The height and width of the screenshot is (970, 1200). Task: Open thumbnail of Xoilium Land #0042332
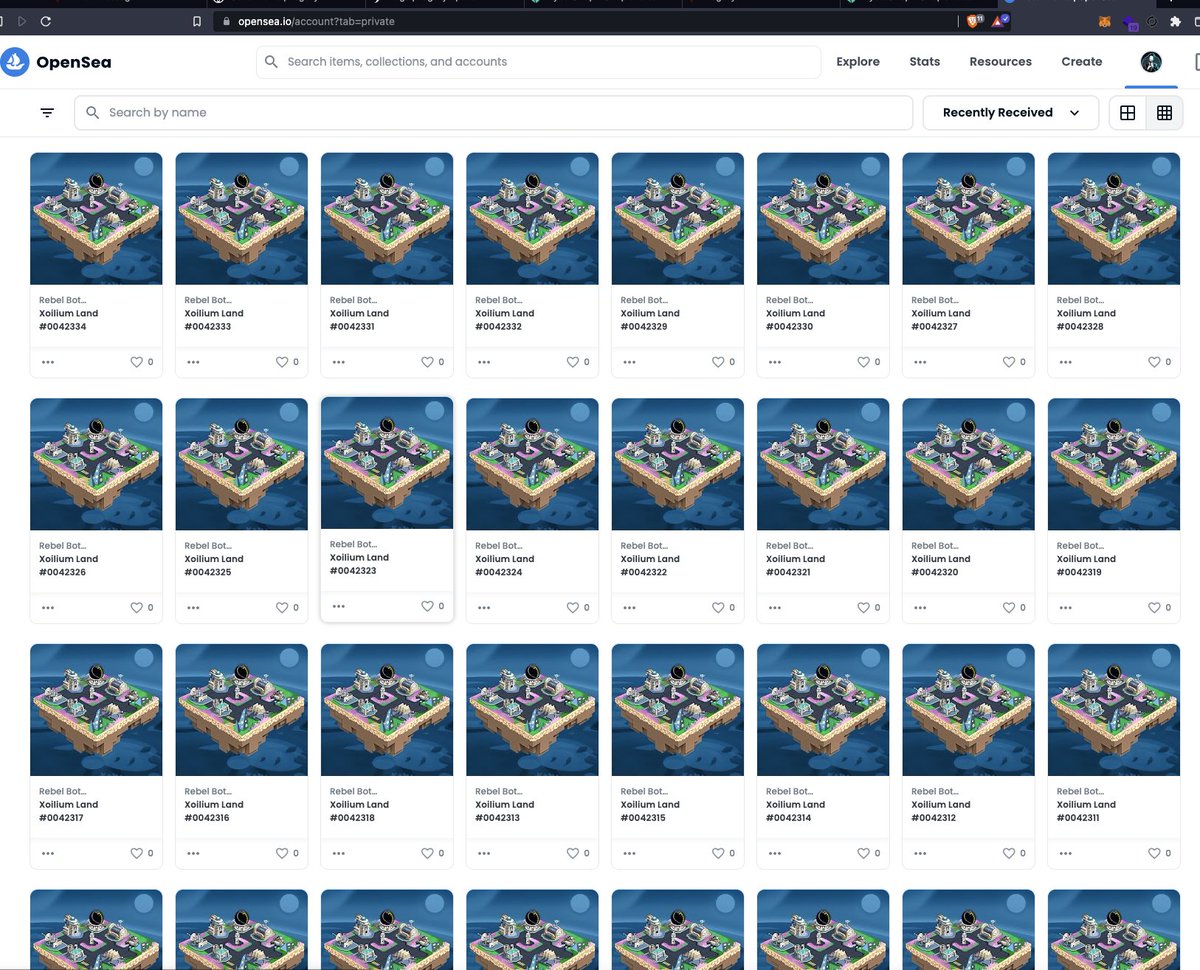pos(532,219)
